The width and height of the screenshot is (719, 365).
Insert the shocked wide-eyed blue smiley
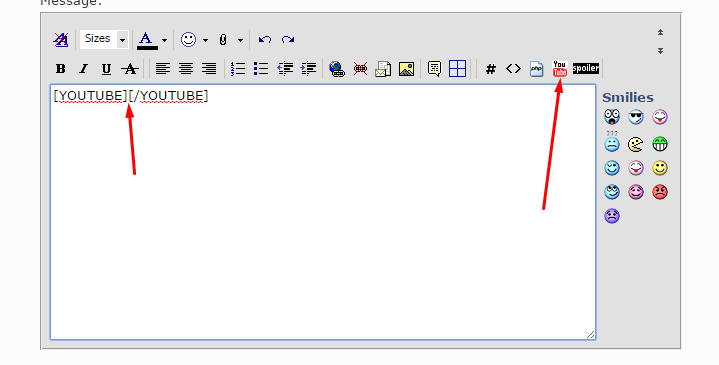coord(612,117)
